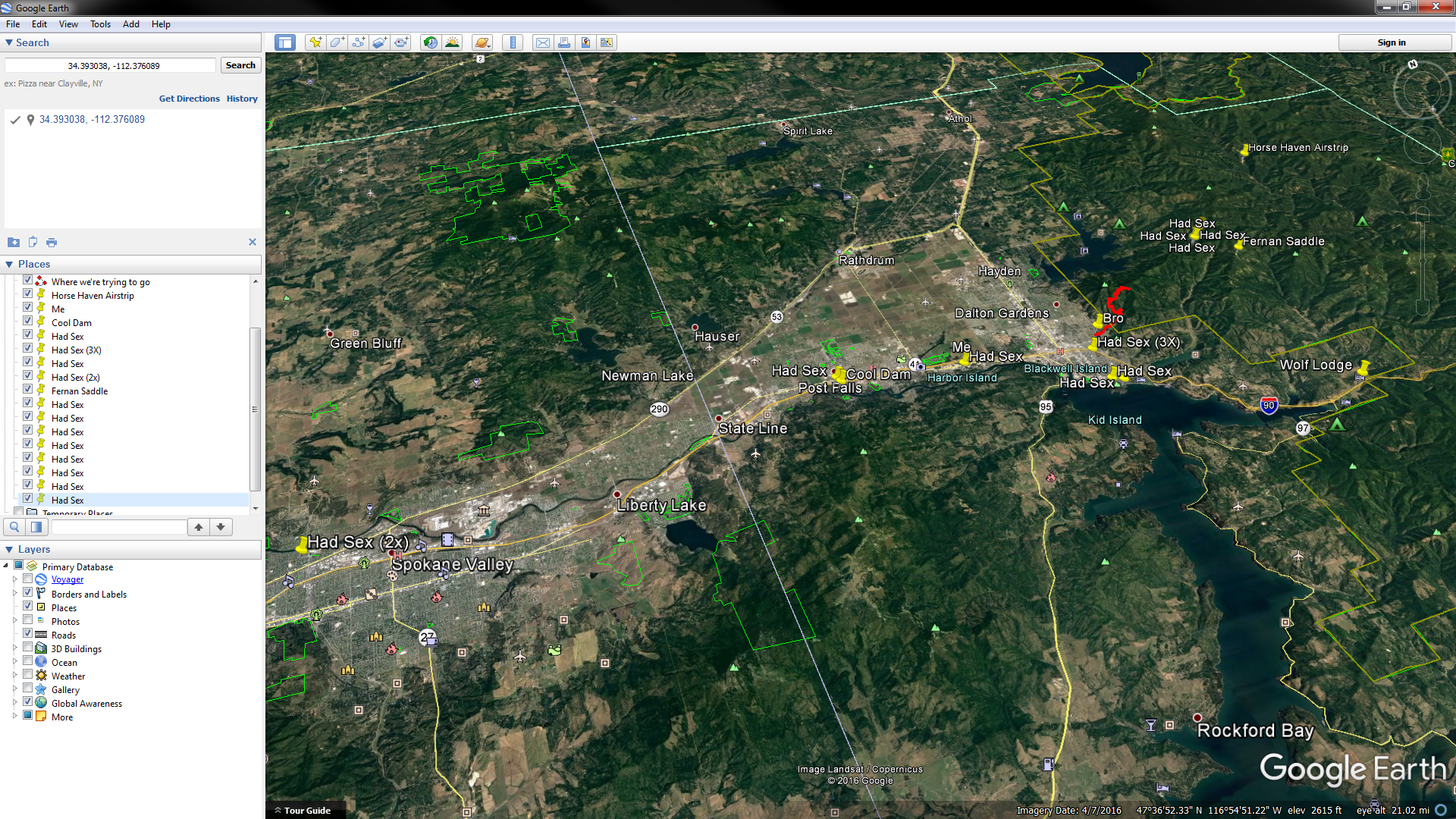
Task: Click the Get Directions link
Action: coord(189,99)
